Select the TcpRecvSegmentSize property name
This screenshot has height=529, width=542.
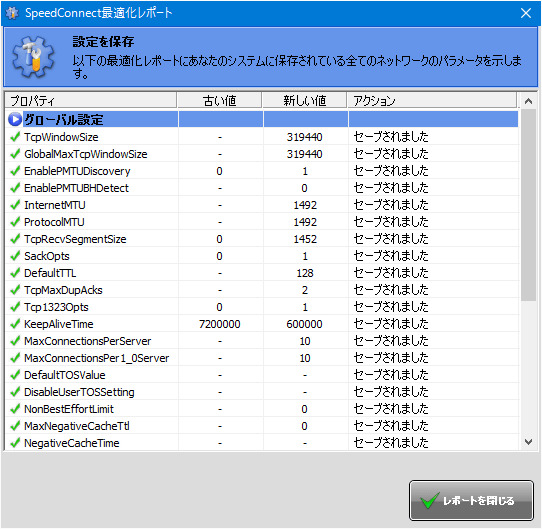pyautogui.click(x=75, y=239)
